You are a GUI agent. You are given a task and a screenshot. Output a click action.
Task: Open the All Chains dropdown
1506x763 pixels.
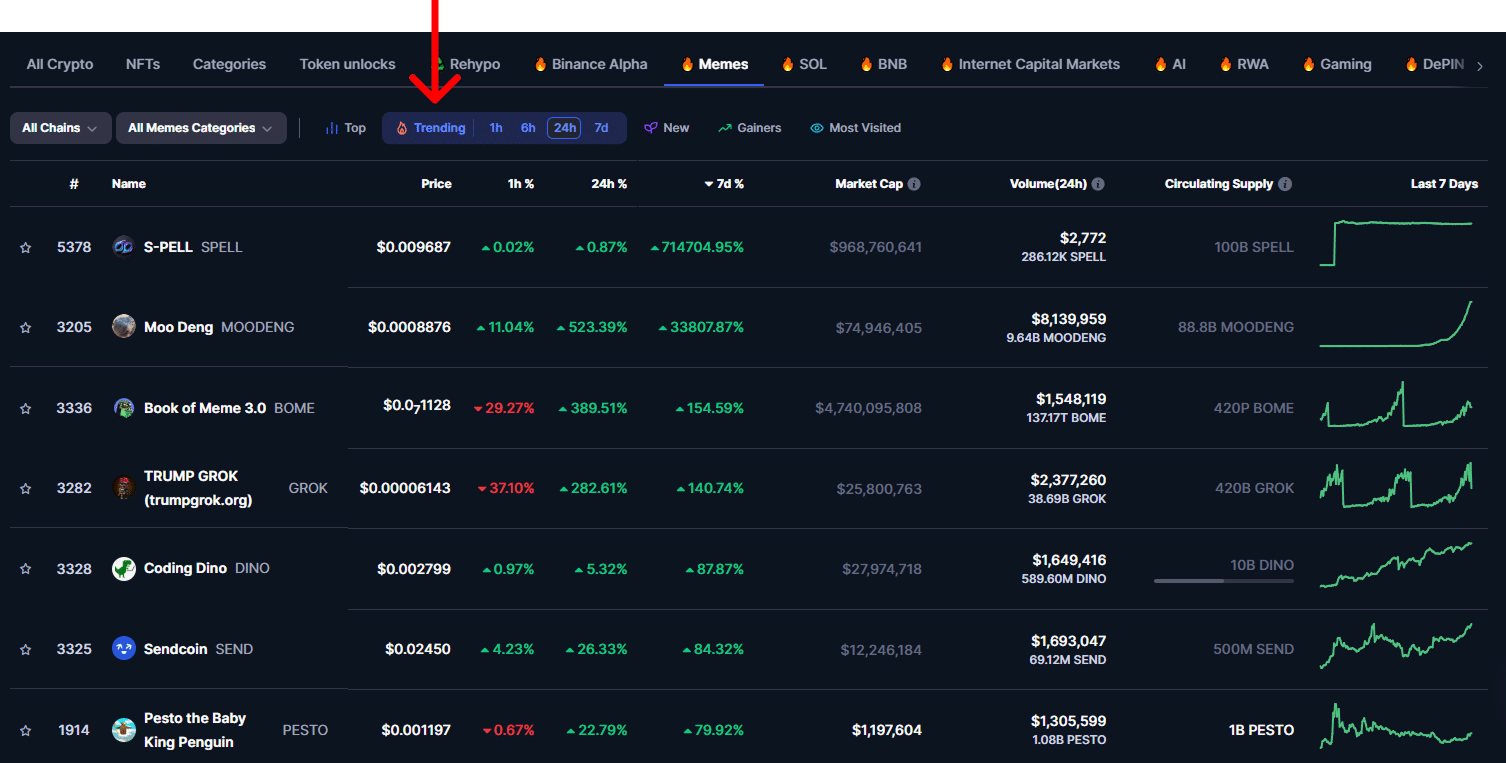click(x=60, y=128)
